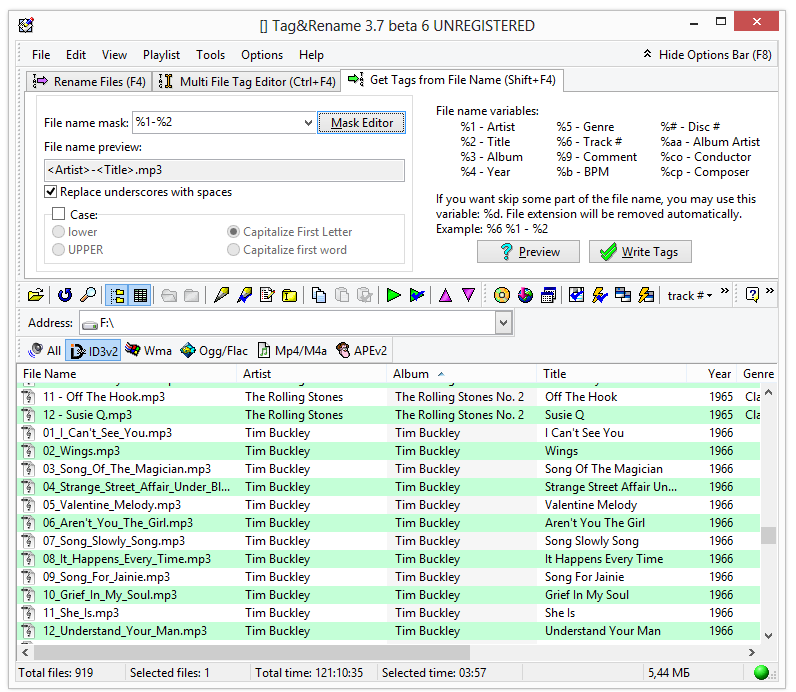The image size is (796, 692).
Task: Open the File name mask dropdown
Action: tap(308, 123)
